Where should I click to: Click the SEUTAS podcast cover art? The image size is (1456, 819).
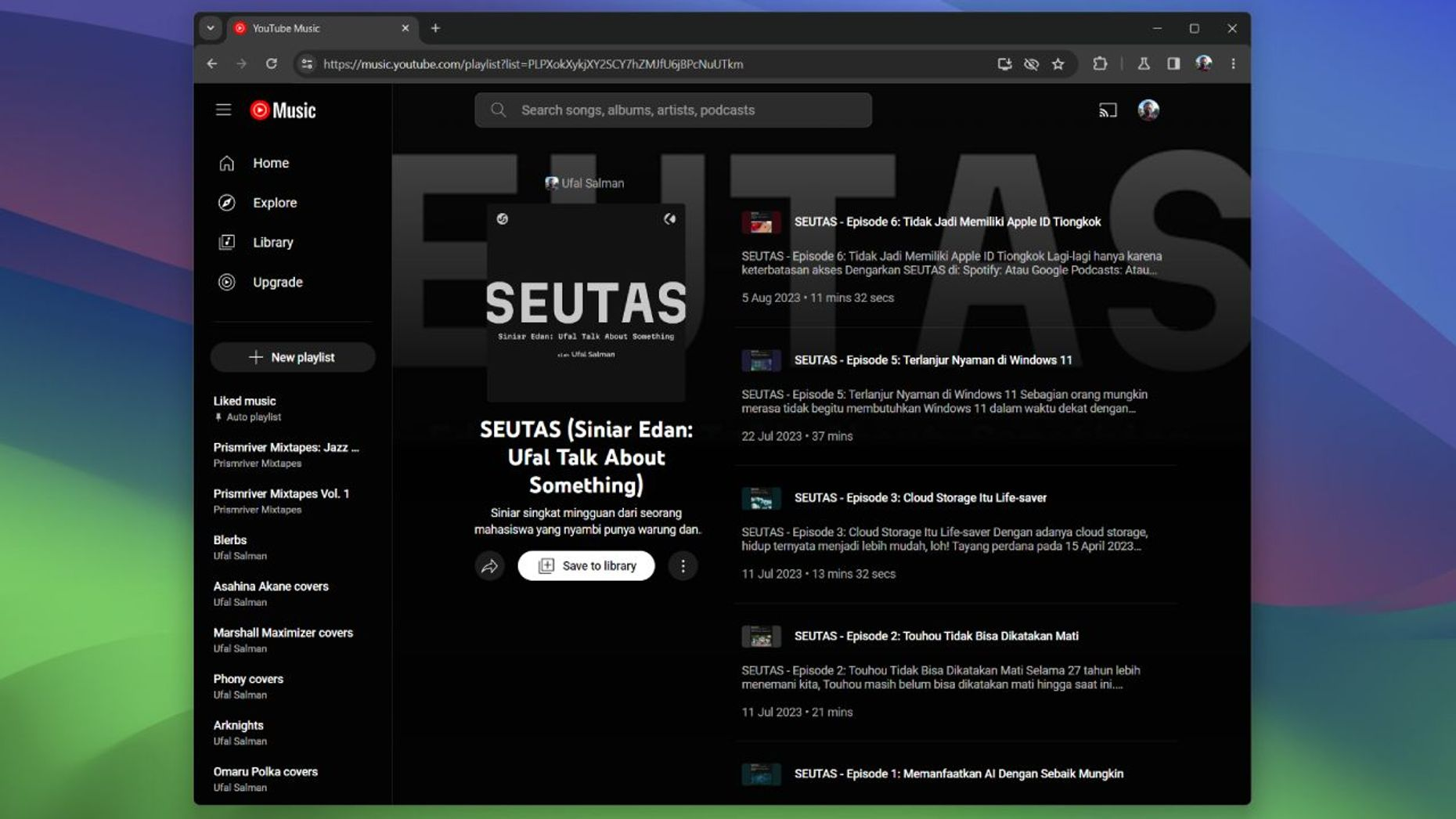(586, 303)
